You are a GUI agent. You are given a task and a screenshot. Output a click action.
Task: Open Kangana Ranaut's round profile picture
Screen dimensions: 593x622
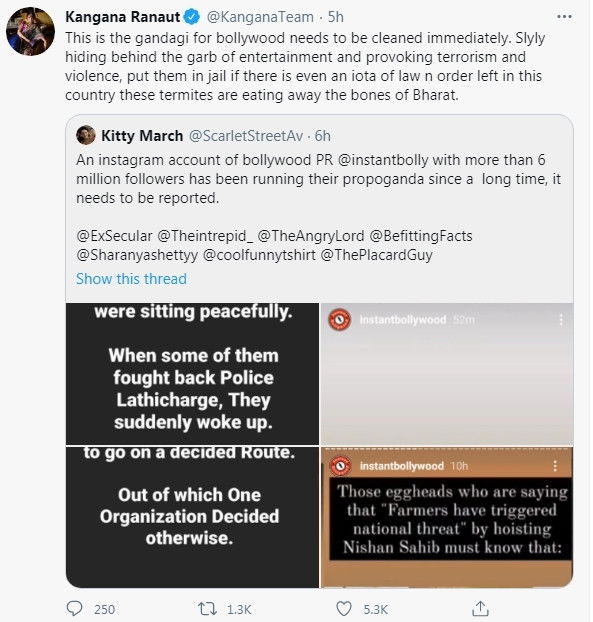(31, 31)
